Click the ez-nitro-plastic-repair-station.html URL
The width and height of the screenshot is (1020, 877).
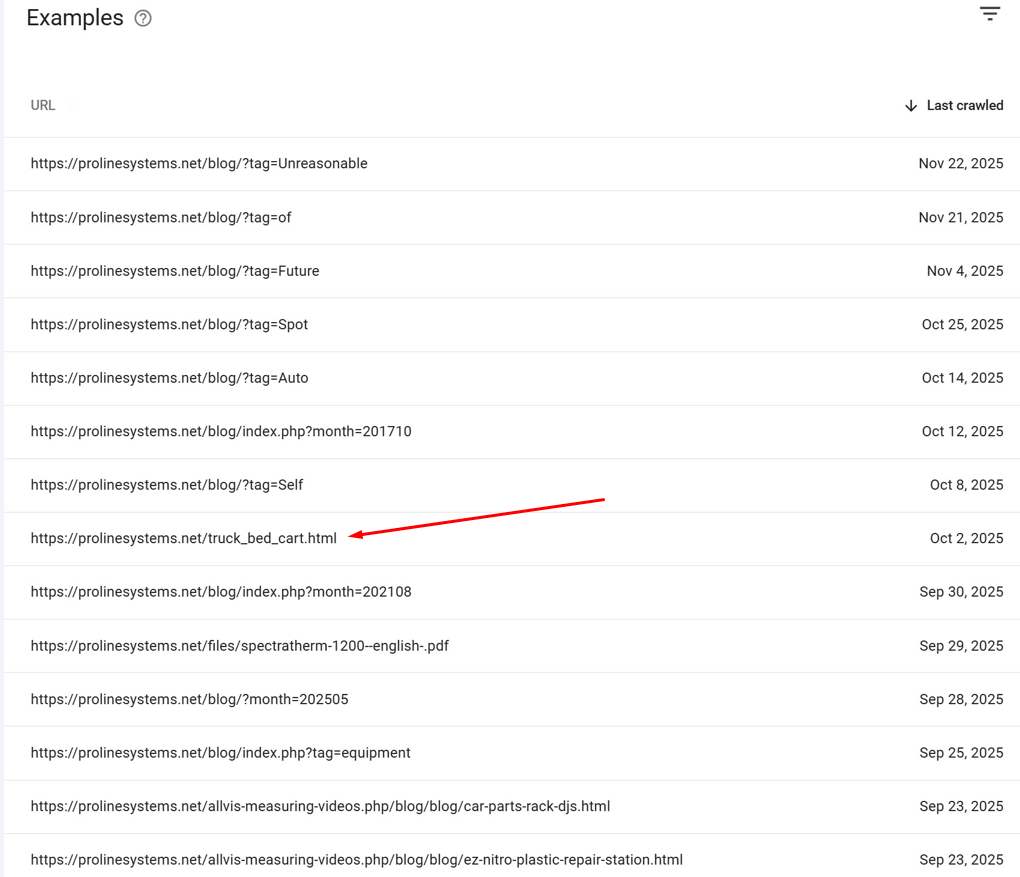(x=357, y=860)
